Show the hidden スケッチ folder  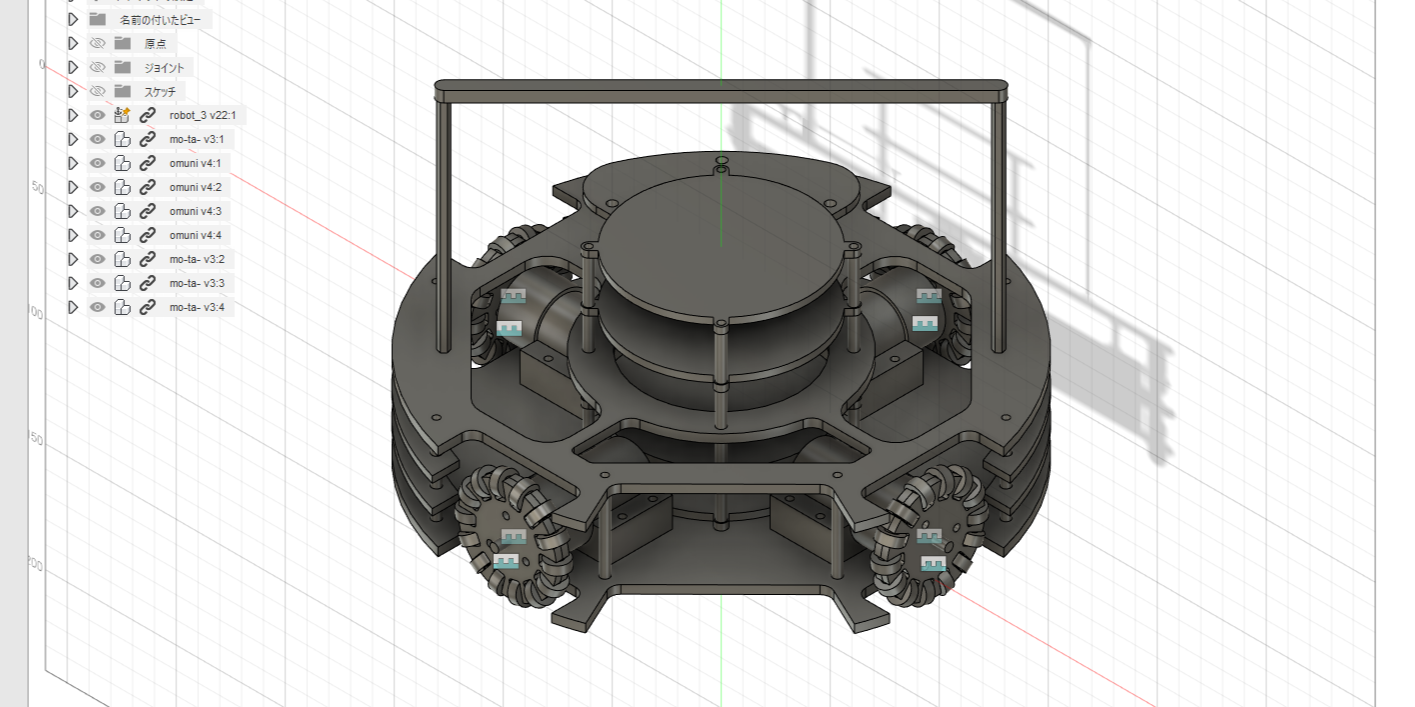[97, 91]
